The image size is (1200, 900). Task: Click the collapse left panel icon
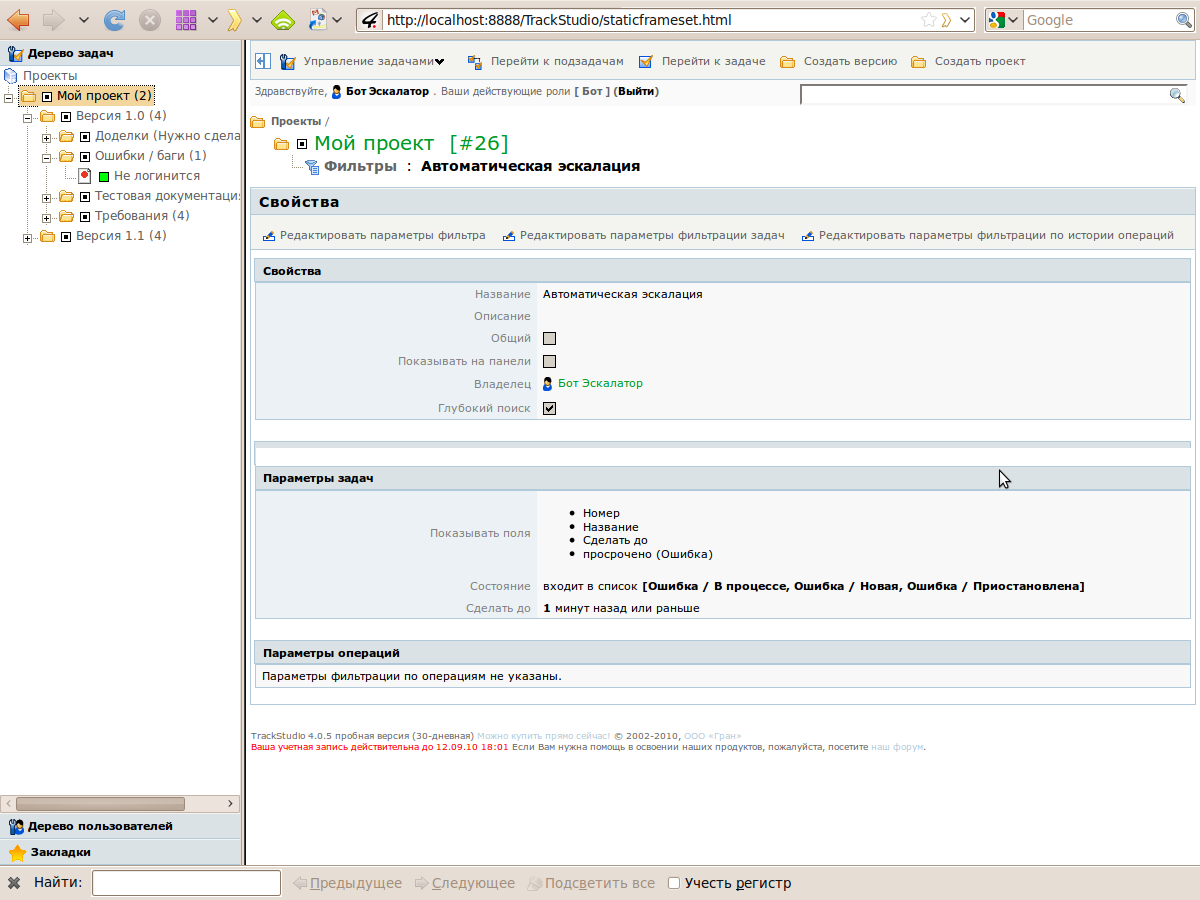(263, 61)
